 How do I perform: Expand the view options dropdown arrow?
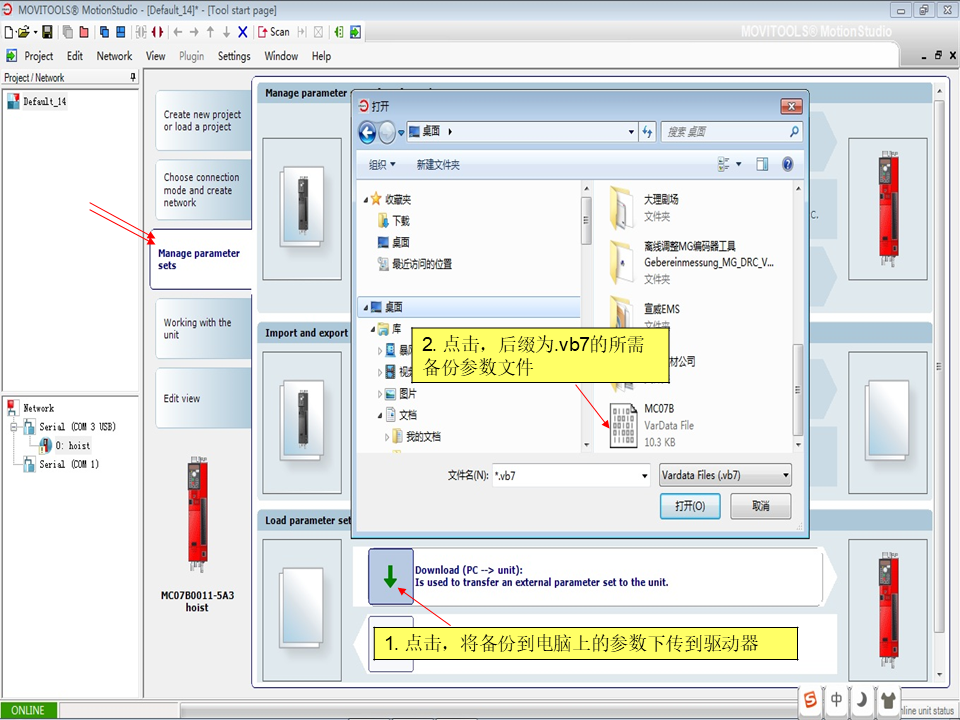(739, 164)
